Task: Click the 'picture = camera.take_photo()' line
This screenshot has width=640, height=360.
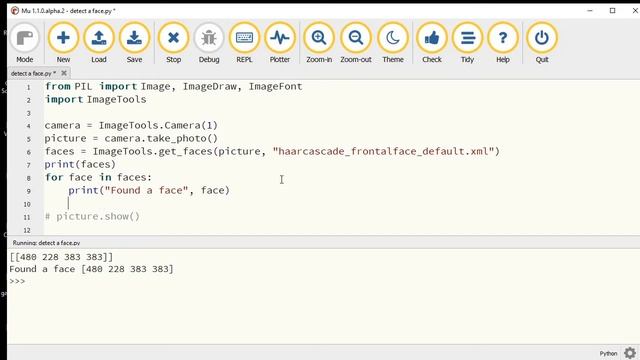Action: point(131,139)
